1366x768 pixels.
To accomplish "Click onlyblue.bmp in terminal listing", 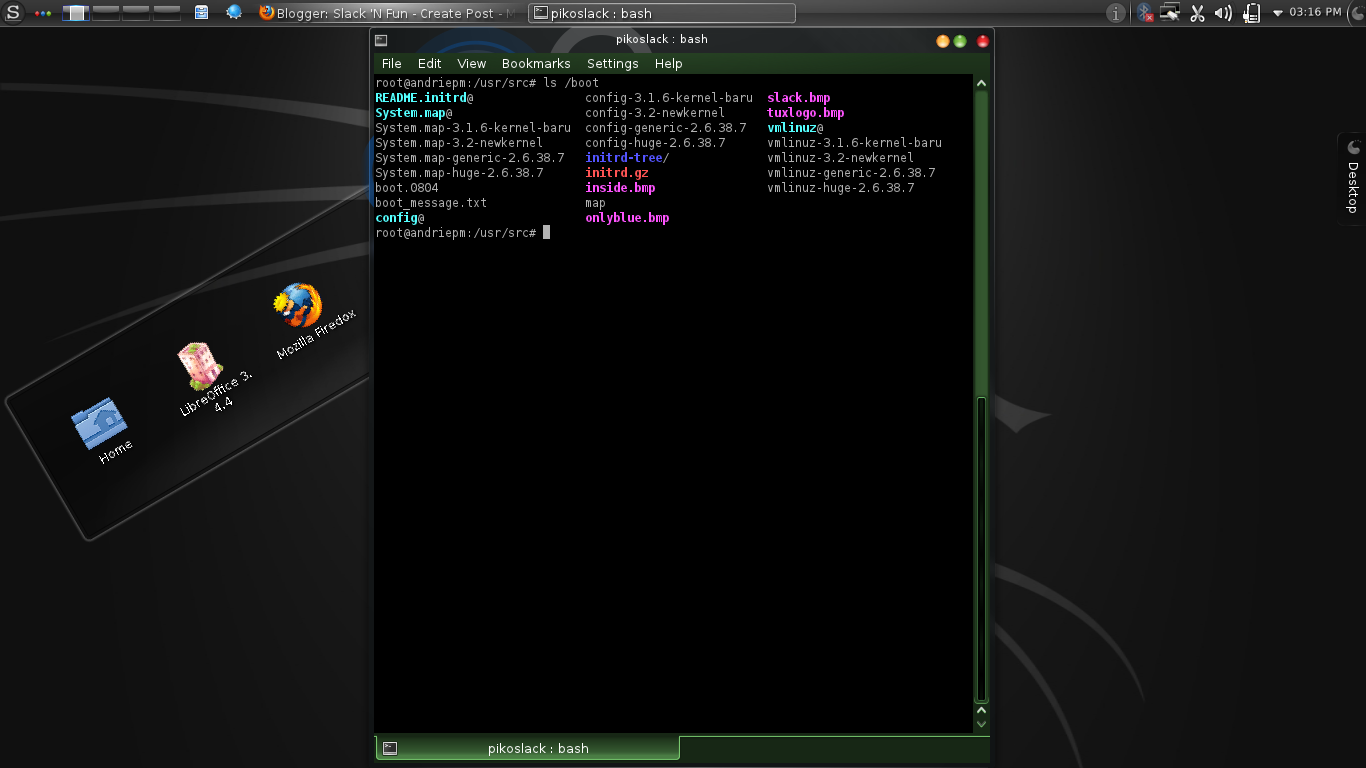I will (x=627, y=218).
